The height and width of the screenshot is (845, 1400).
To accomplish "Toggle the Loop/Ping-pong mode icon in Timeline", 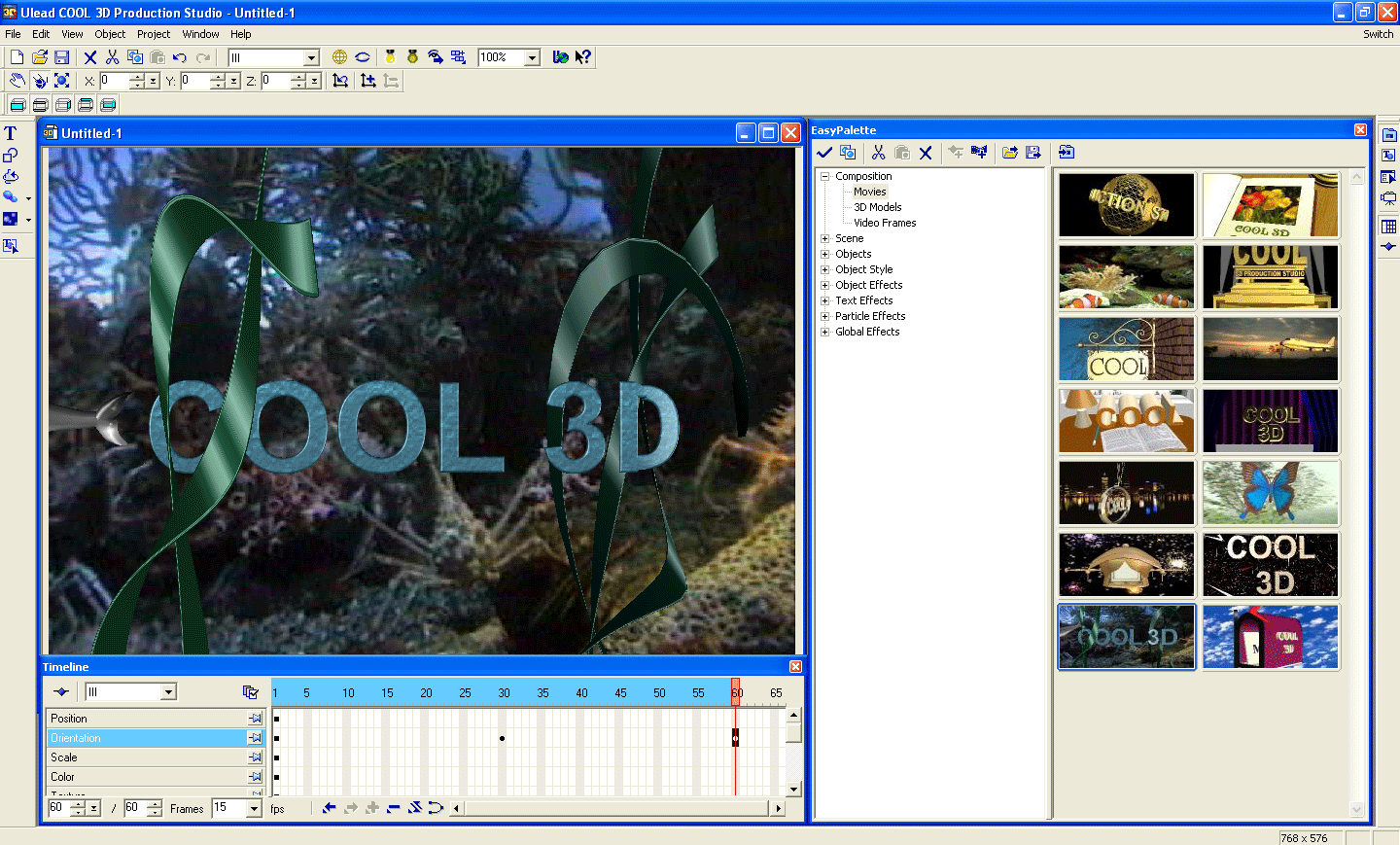I will (x=436, y=808).
